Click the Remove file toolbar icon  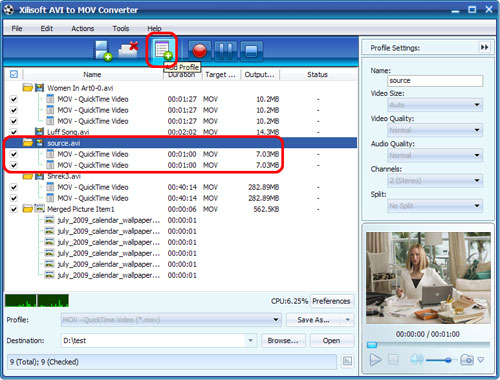tap(129, 50)
